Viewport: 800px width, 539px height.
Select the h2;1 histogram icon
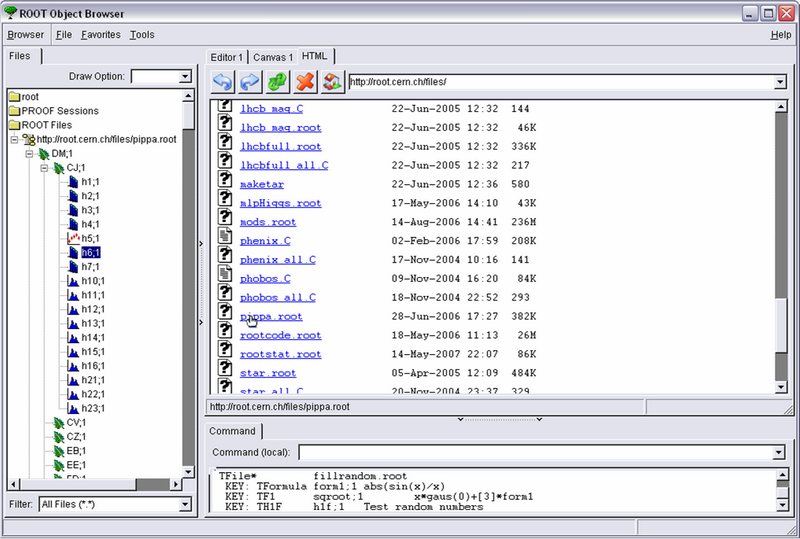pyautogui.click(x=73, y=196)
